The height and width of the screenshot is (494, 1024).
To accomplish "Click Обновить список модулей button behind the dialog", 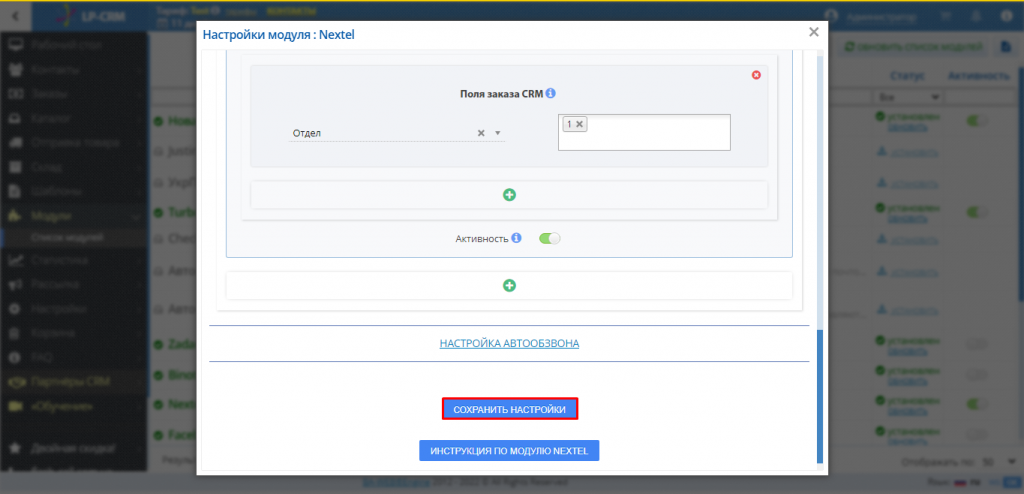I will pyautogui.click(x=913, y=47).
